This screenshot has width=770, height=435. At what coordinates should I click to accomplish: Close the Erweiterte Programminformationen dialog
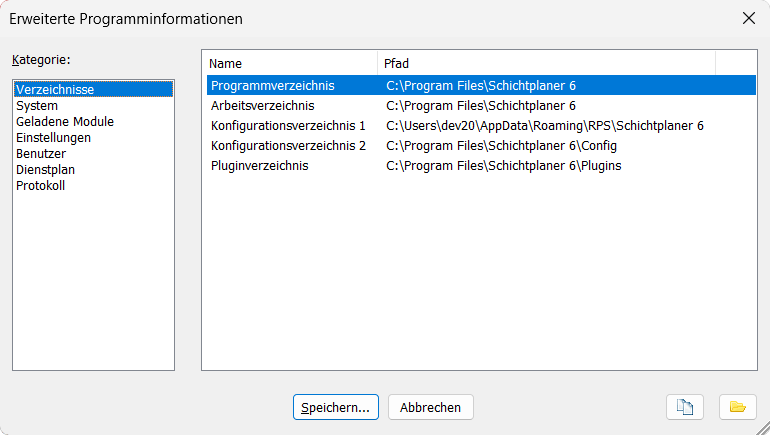click(748, 19)
